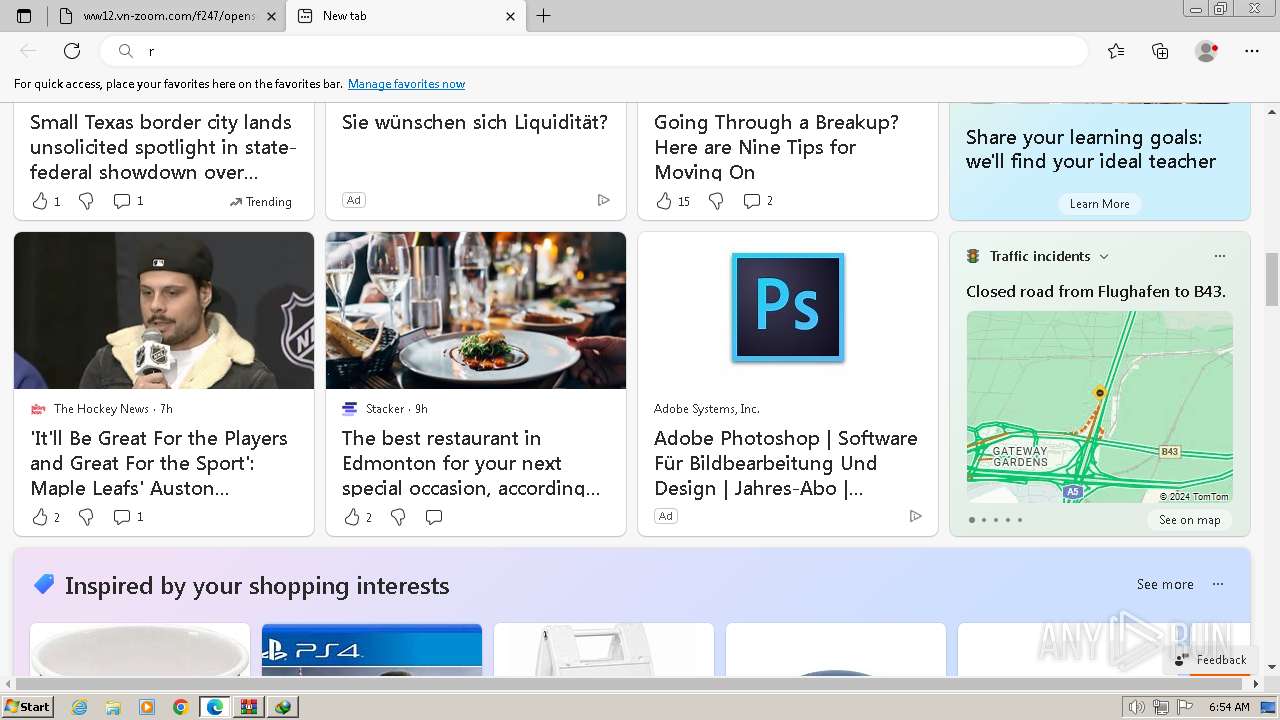Click Learn More on the learning goals ad
This screenshot has height=720, width=1280.
coord(1099,204)
